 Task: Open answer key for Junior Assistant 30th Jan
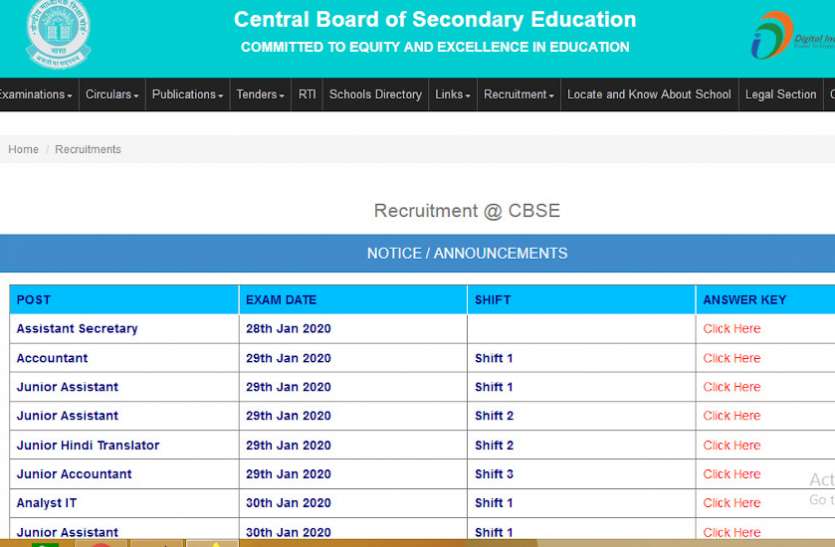point(732,532)
